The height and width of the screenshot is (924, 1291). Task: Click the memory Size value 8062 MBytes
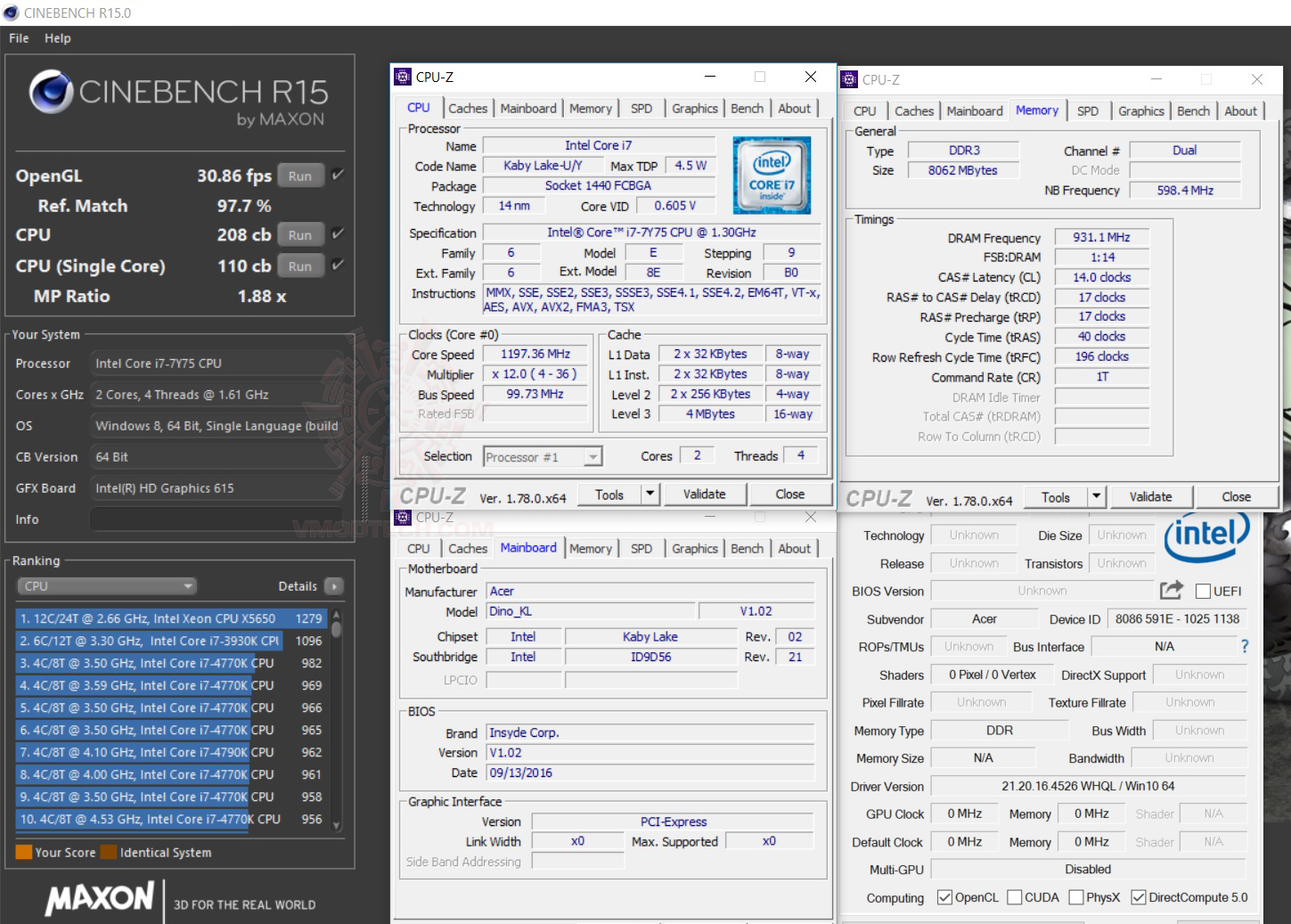[x=962, y=170]
